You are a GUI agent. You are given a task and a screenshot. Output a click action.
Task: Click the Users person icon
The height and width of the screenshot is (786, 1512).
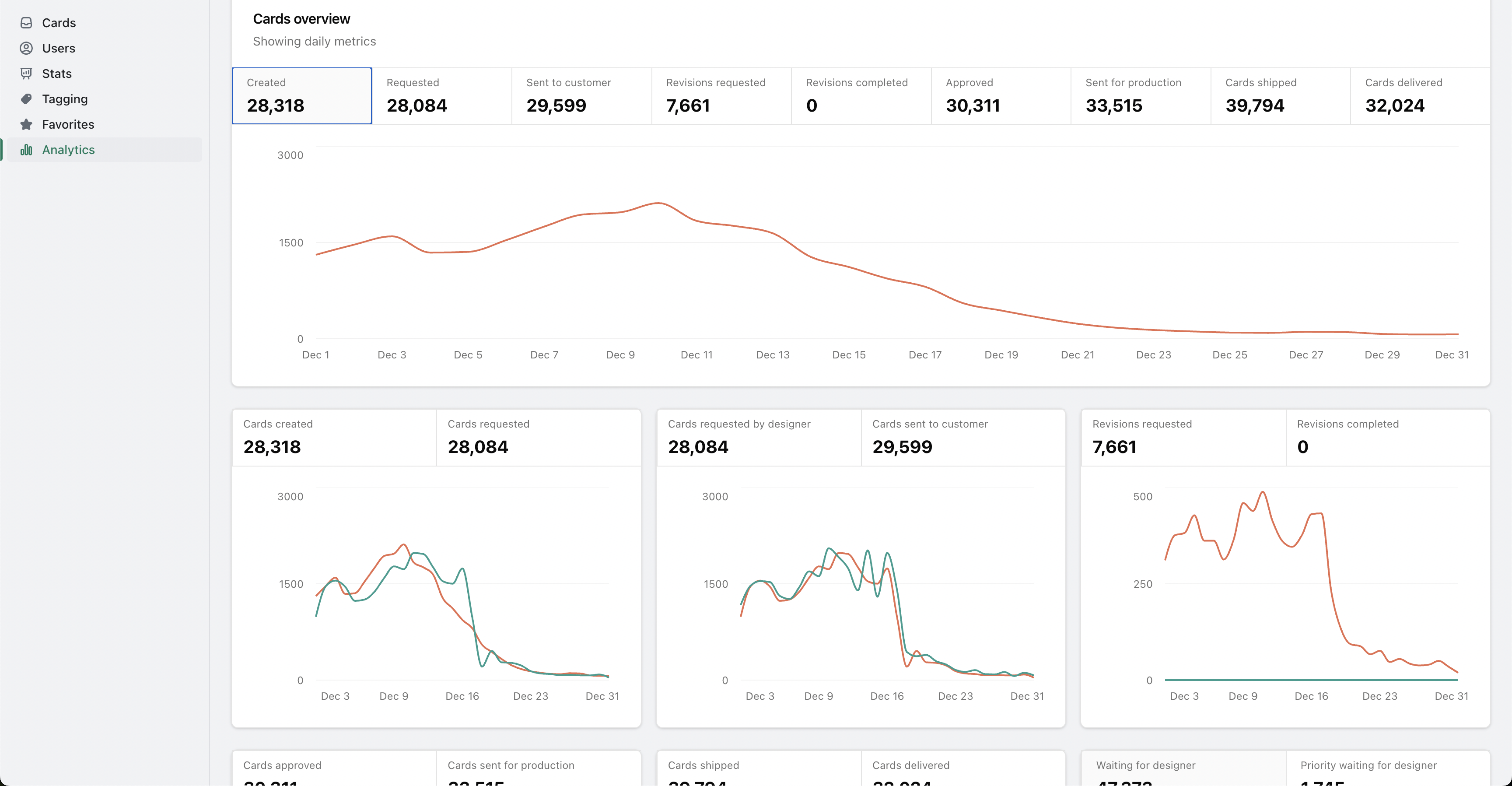26,48
